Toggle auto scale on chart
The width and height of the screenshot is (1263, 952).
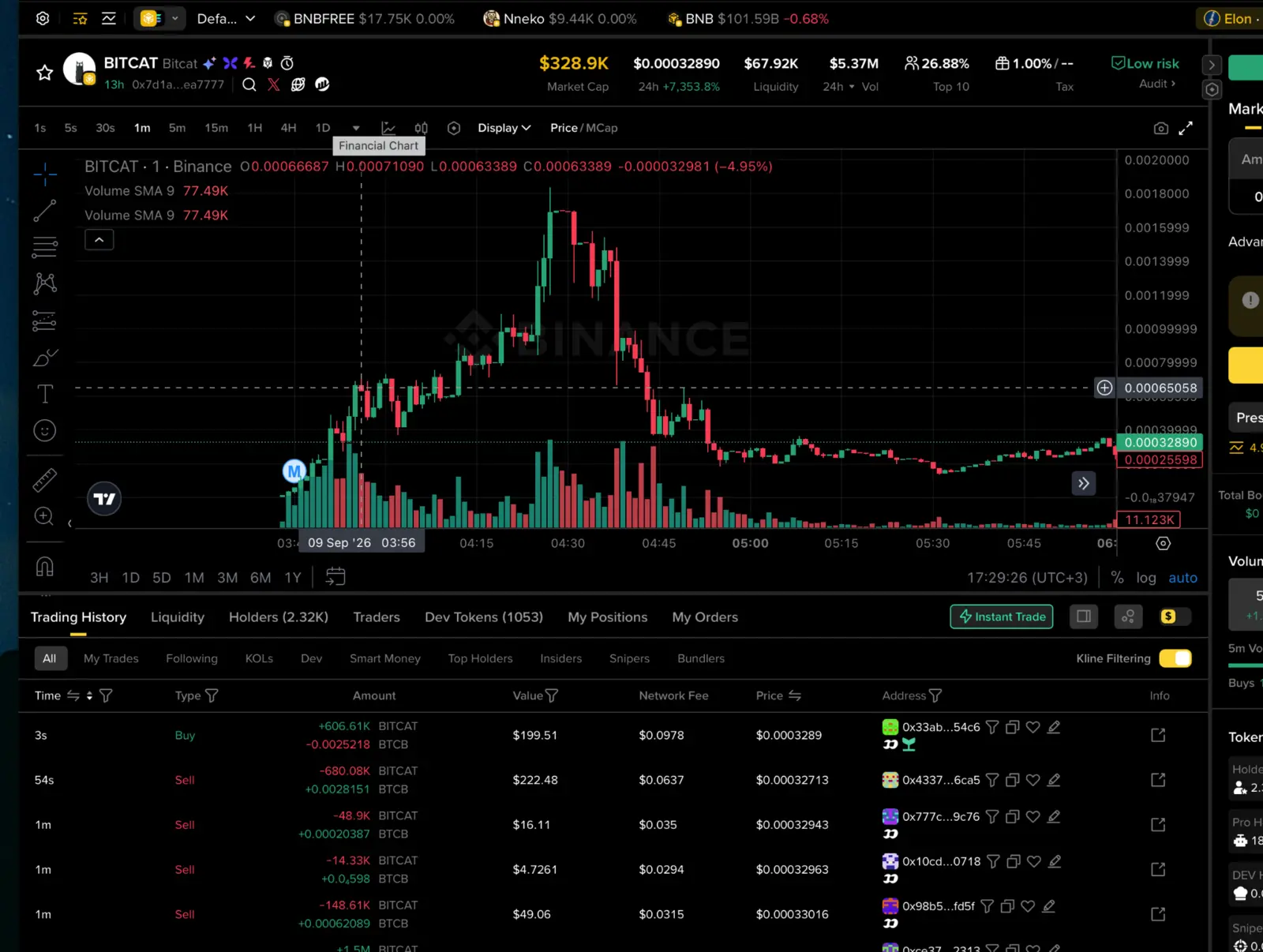pyautogui.click(x=1182, y=578)
